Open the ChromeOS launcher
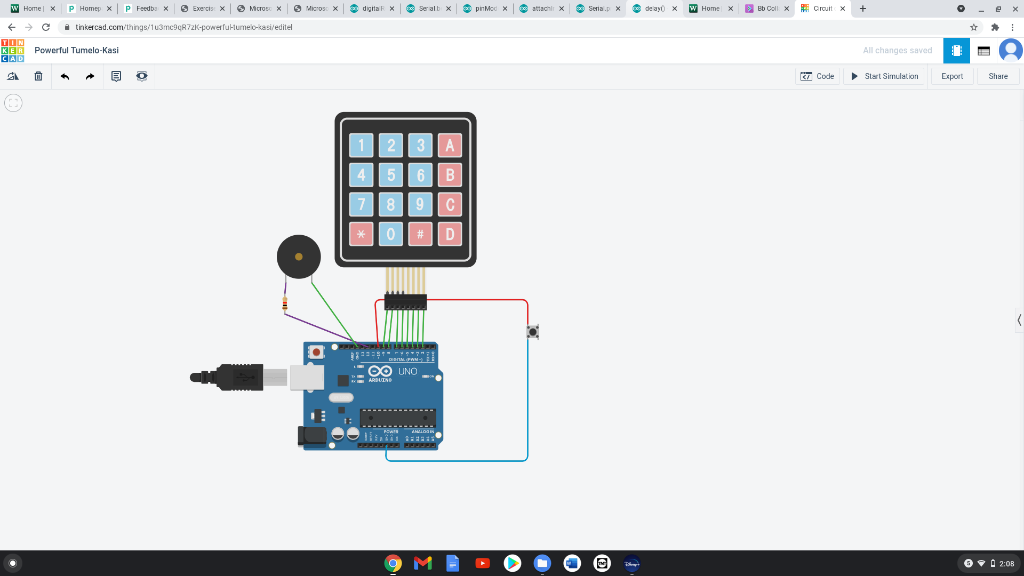The height and width of the screenshot is (576, 1024). 12,563
